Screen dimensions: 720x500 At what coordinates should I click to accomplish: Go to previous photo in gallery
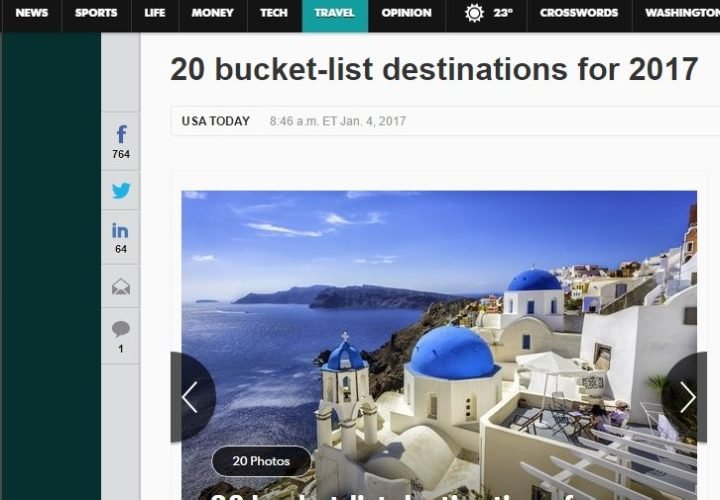point(189,397)
